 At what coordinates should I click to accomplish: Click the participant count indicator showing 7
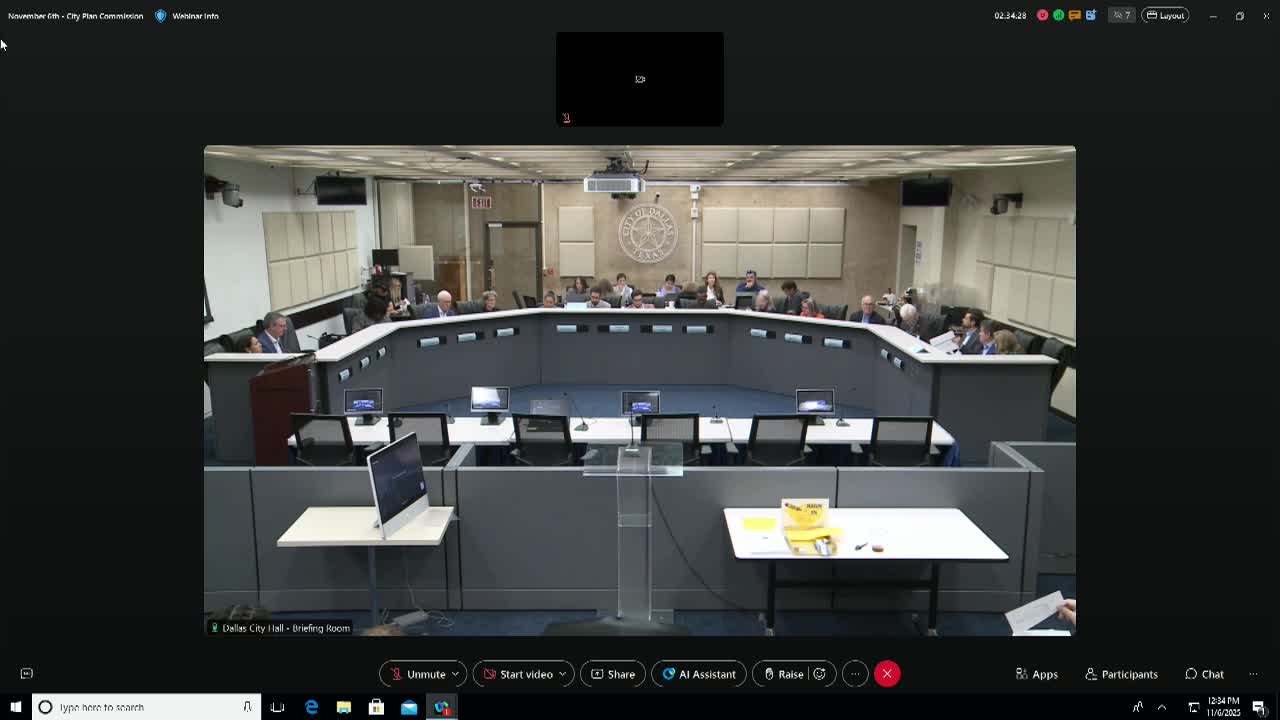1120,15
